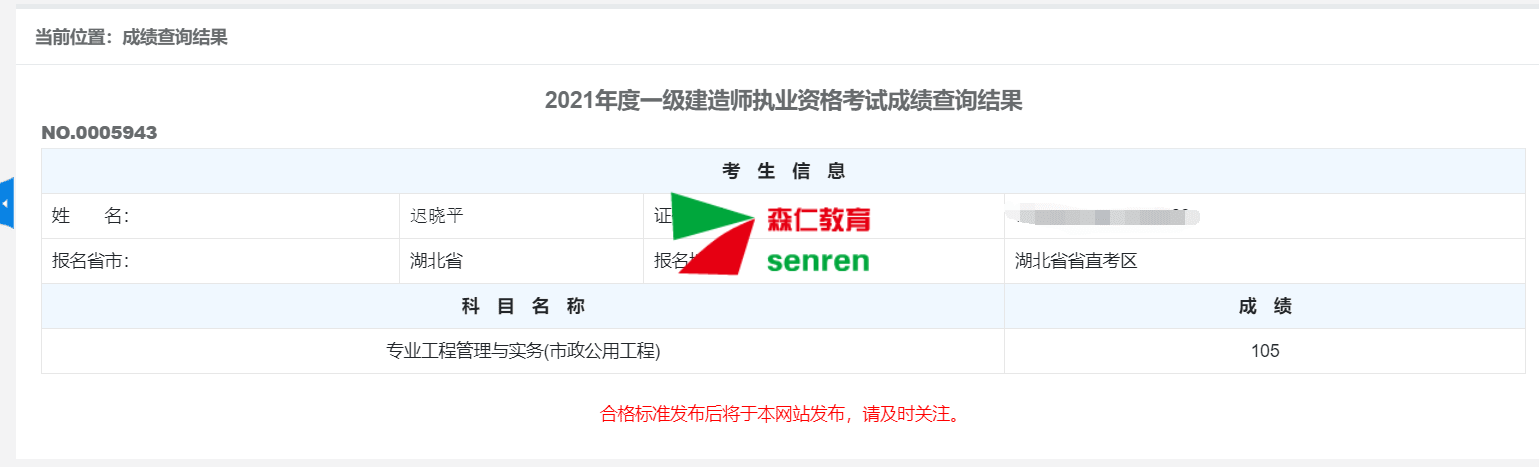Click the 成绩 column header

click(1265, 306)
